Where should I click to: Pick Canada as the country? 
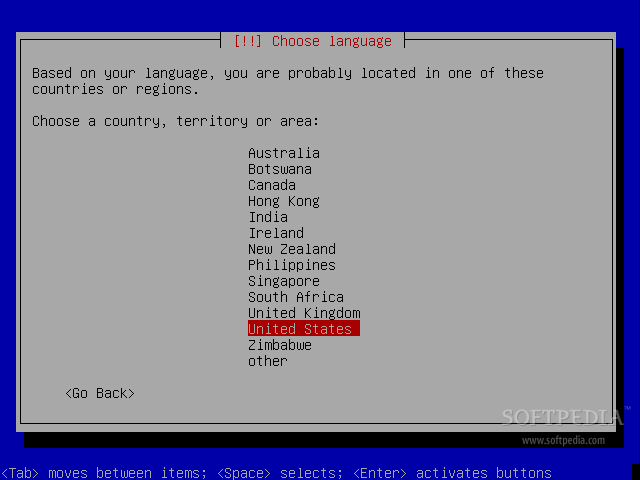click(272, 185)
